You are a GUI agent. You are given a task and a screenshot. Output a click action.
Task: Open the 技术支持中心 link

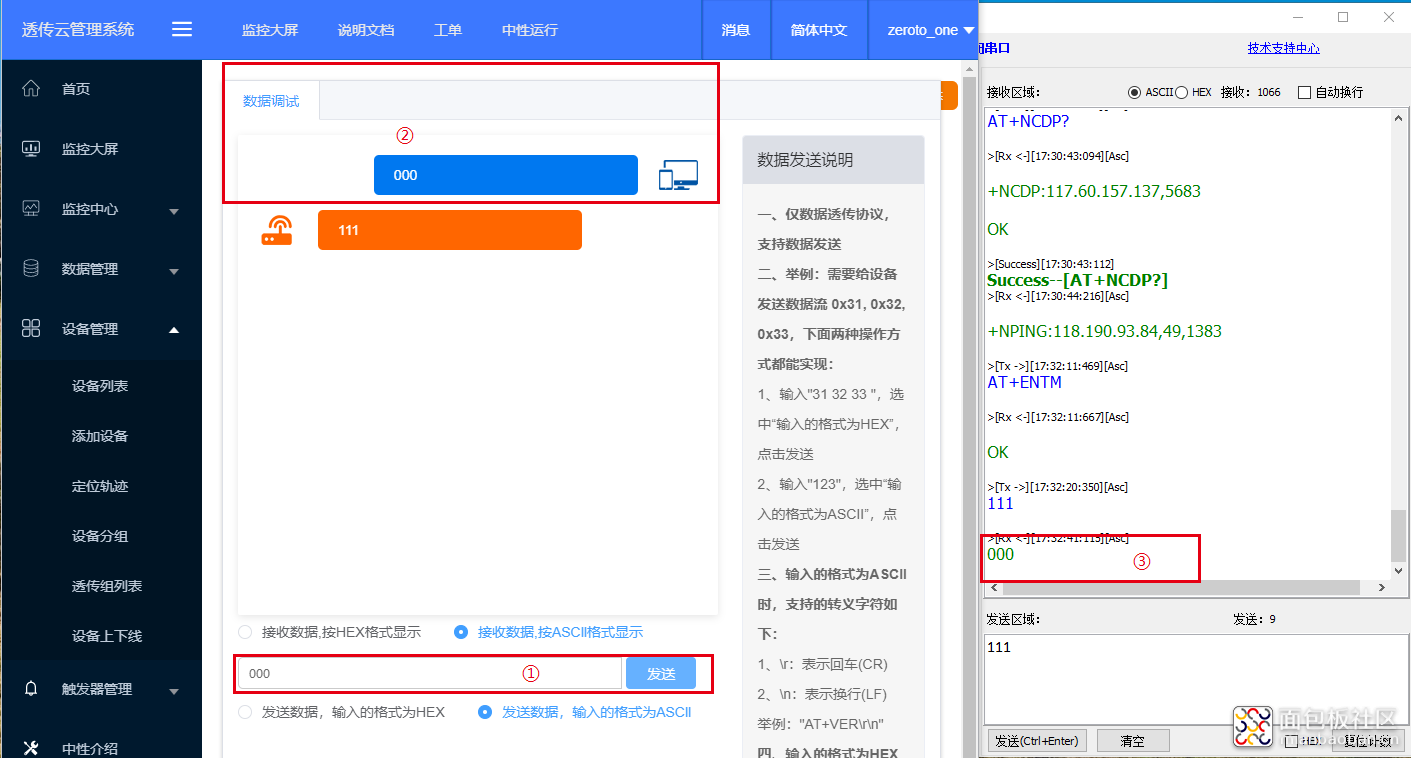(x=1283, y=47)
